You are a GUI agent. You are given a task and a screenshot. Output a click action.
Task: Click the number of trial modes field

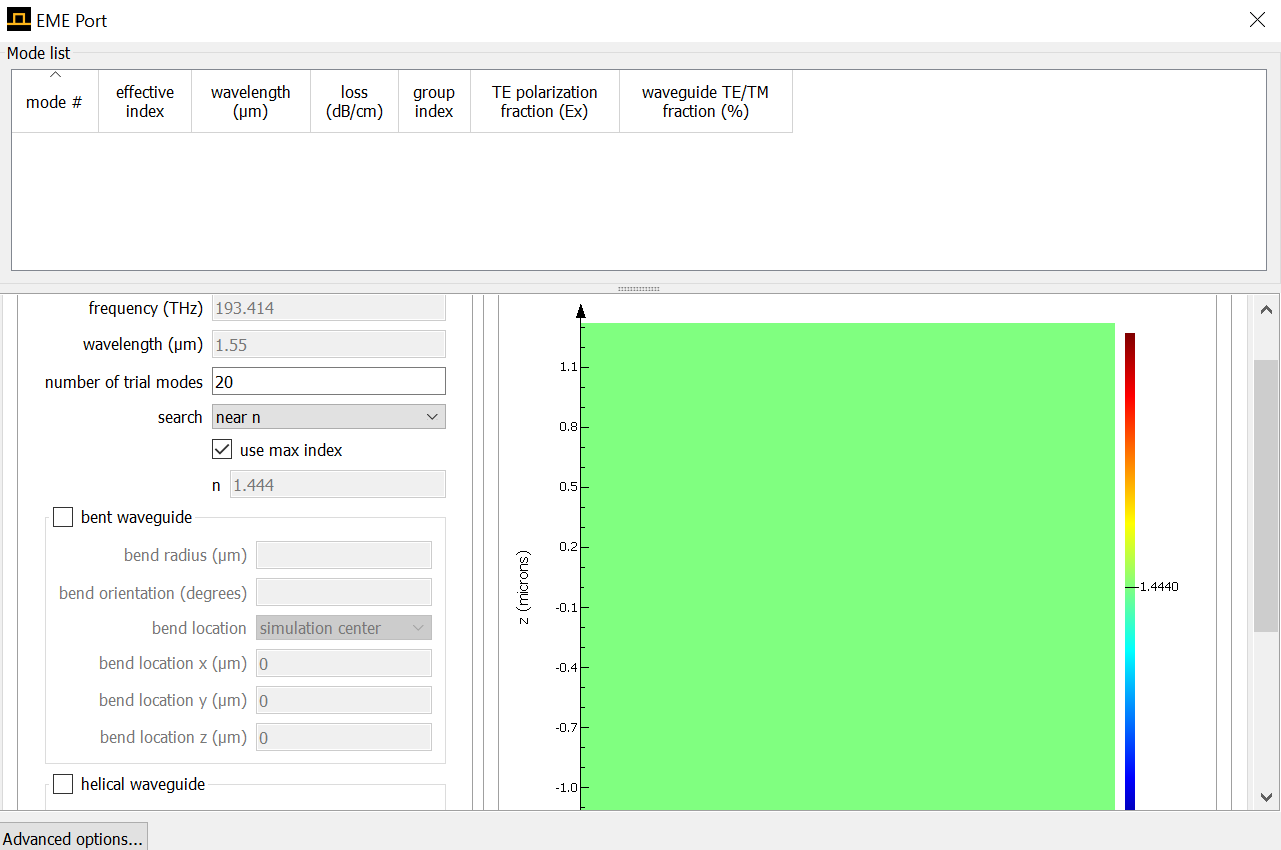329,381
